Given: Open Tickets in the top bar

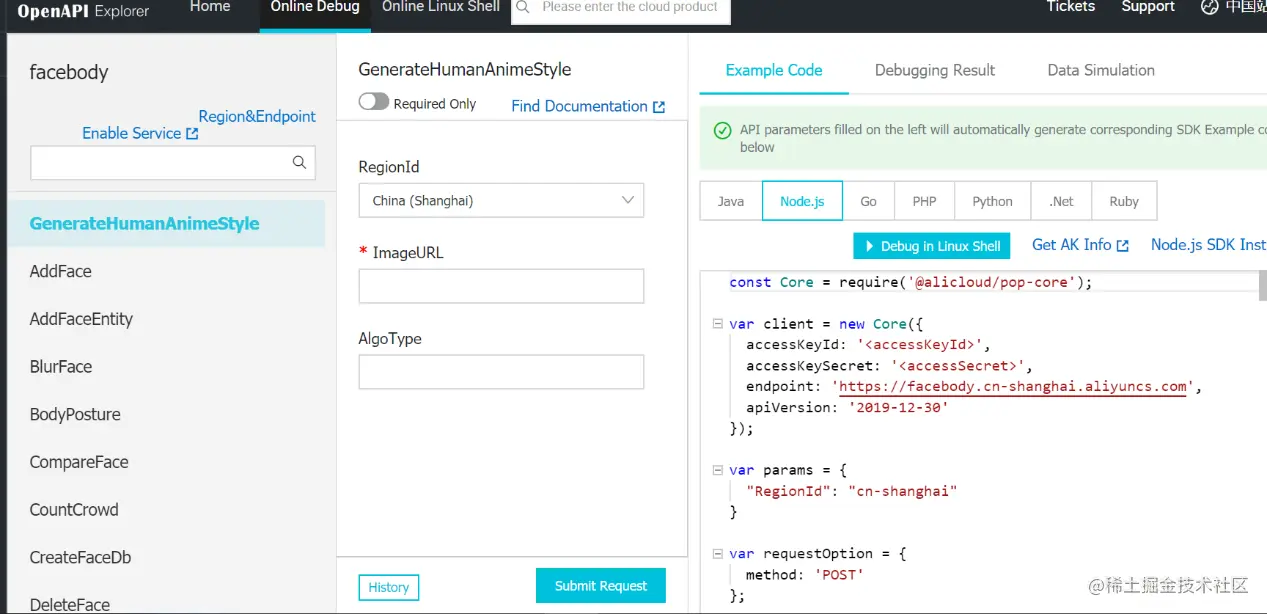Looking at the screenshot, I should pos(1071,7).
